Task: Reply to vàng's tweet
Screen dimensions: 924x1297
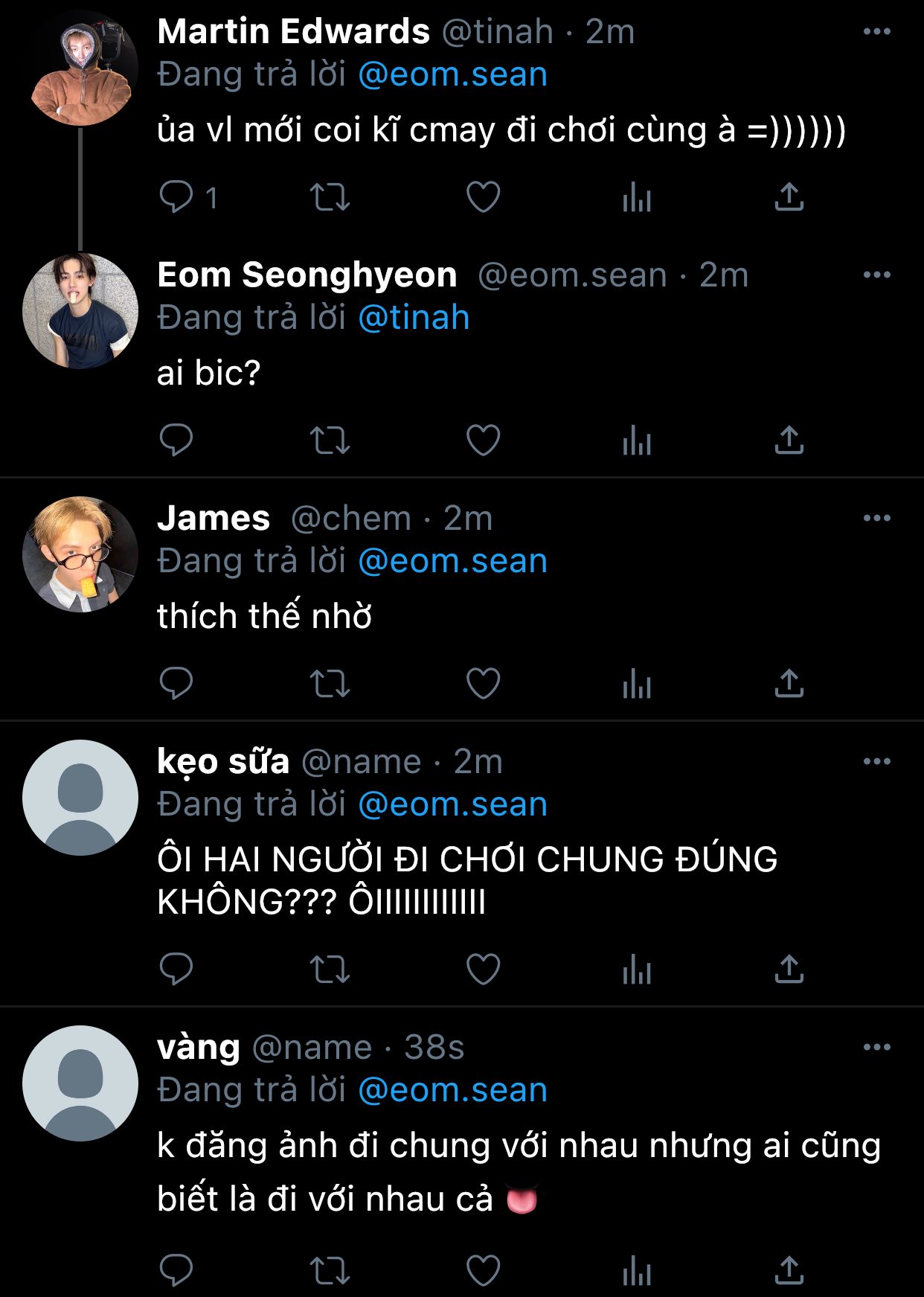Action: point(177,1269)
